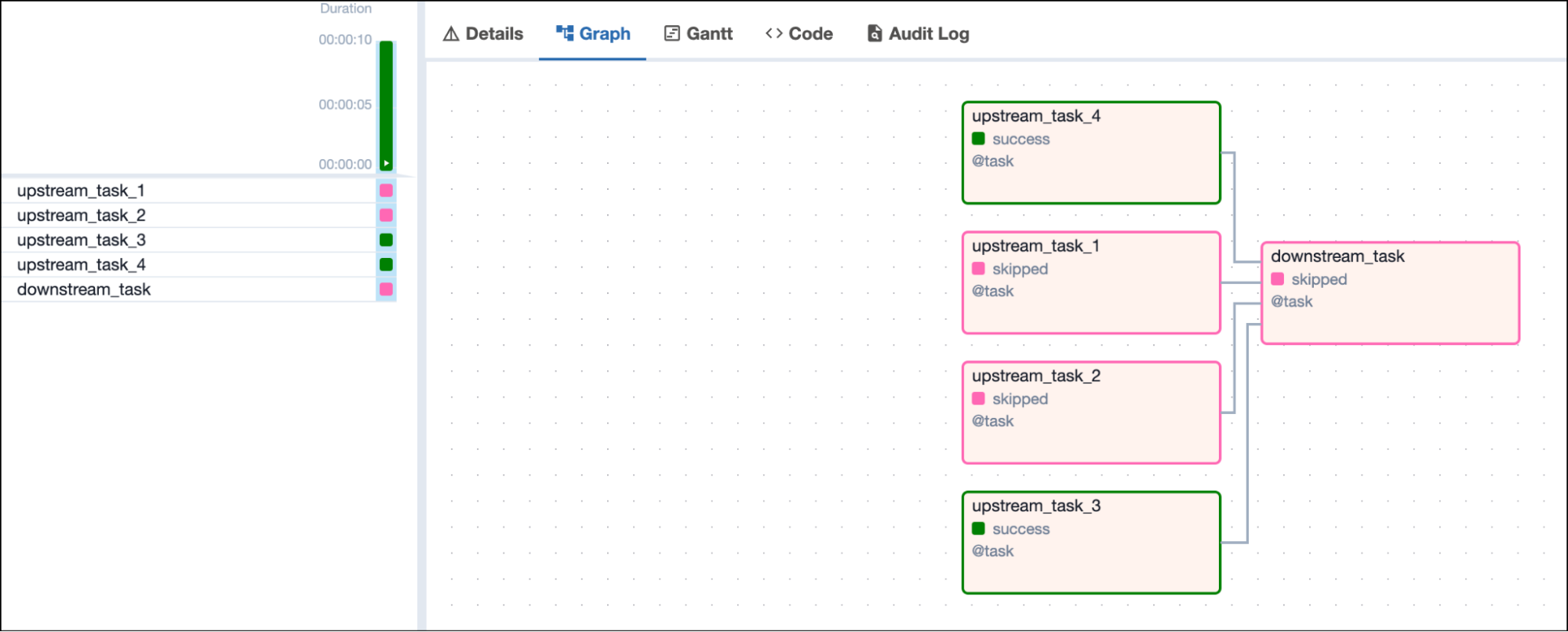Select the upstream_task_2 graph node

click(x=1091, y=412)
